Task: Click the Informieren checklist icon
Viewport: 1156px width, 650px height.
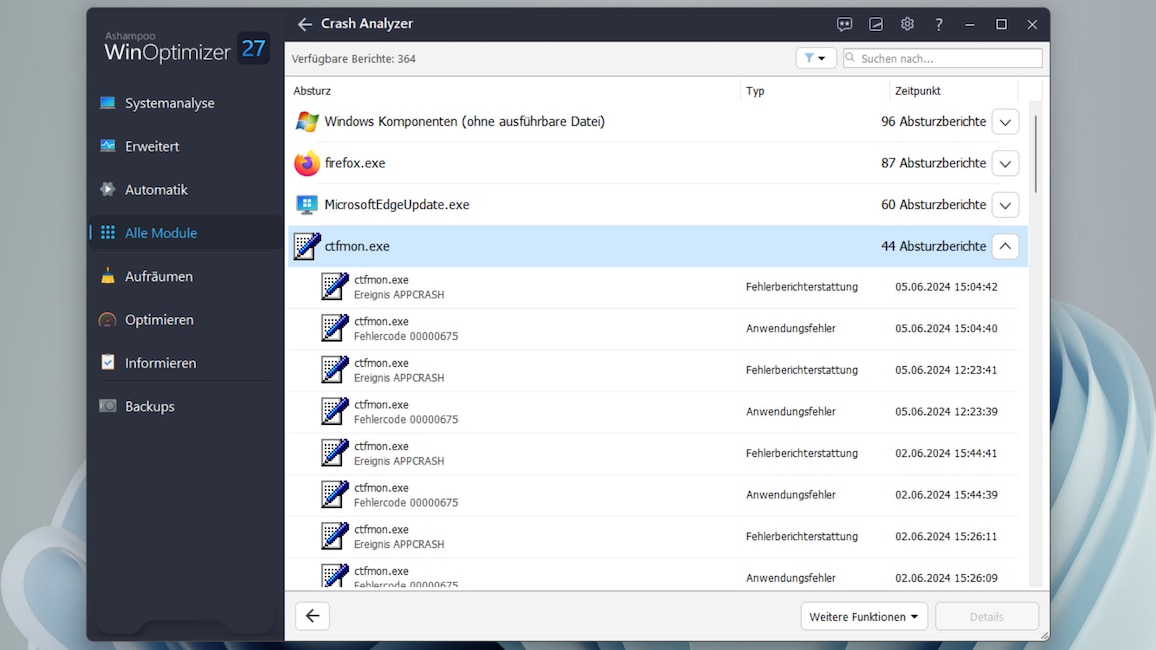Action: tap(108, 363)
